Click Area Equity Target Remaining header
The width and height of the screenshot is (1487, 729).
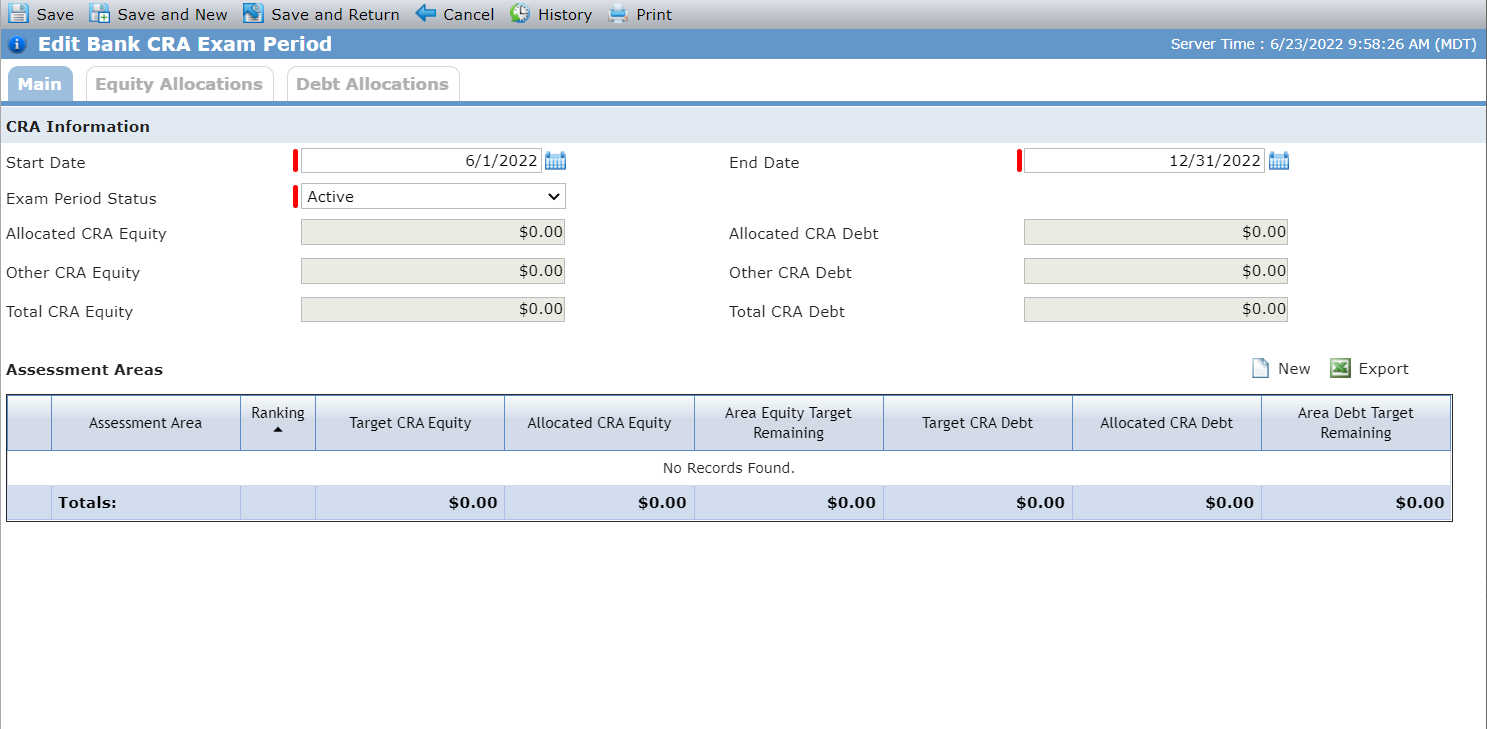click(789, 423)
